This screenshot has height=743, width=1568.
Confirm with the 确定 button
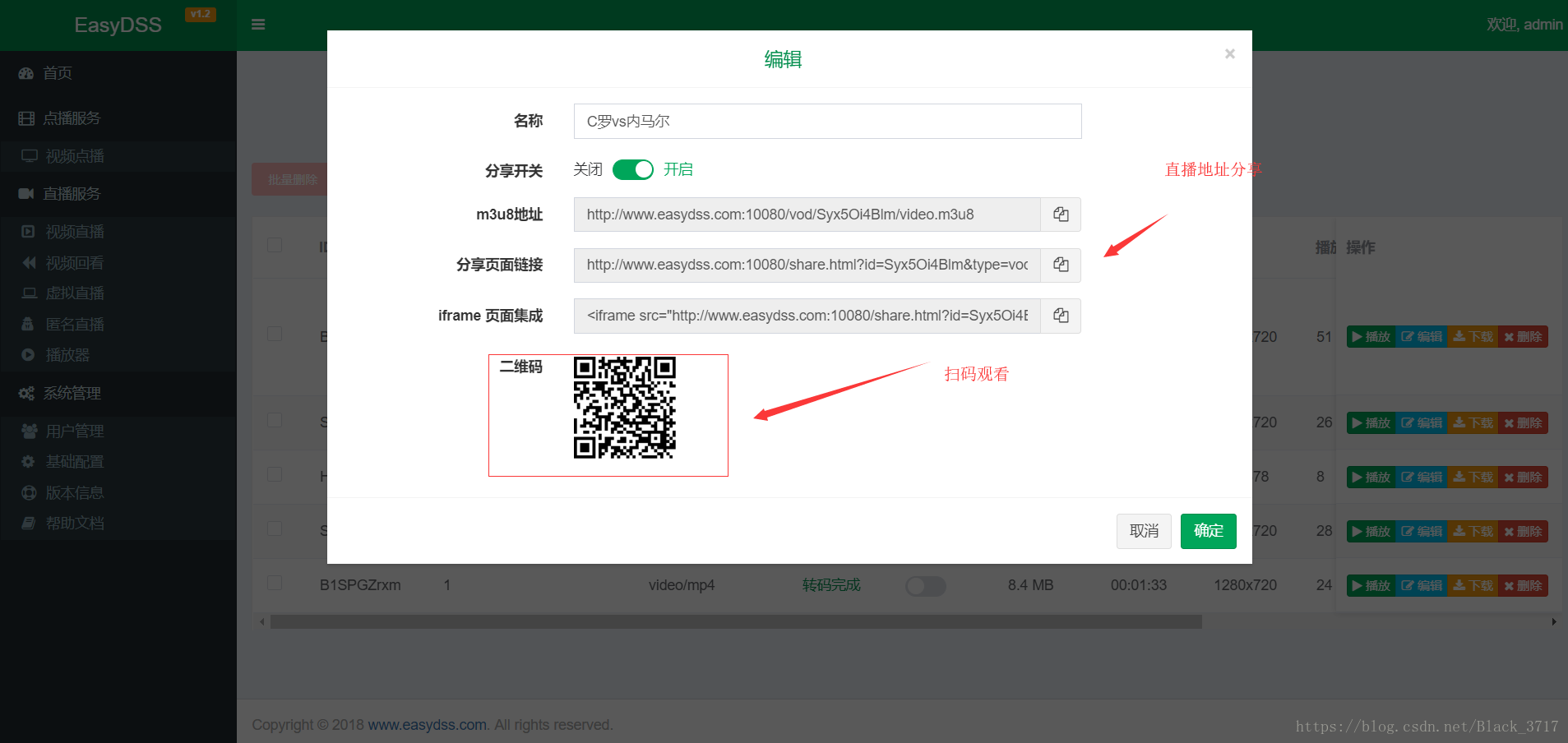click(x=1209, y=531)
